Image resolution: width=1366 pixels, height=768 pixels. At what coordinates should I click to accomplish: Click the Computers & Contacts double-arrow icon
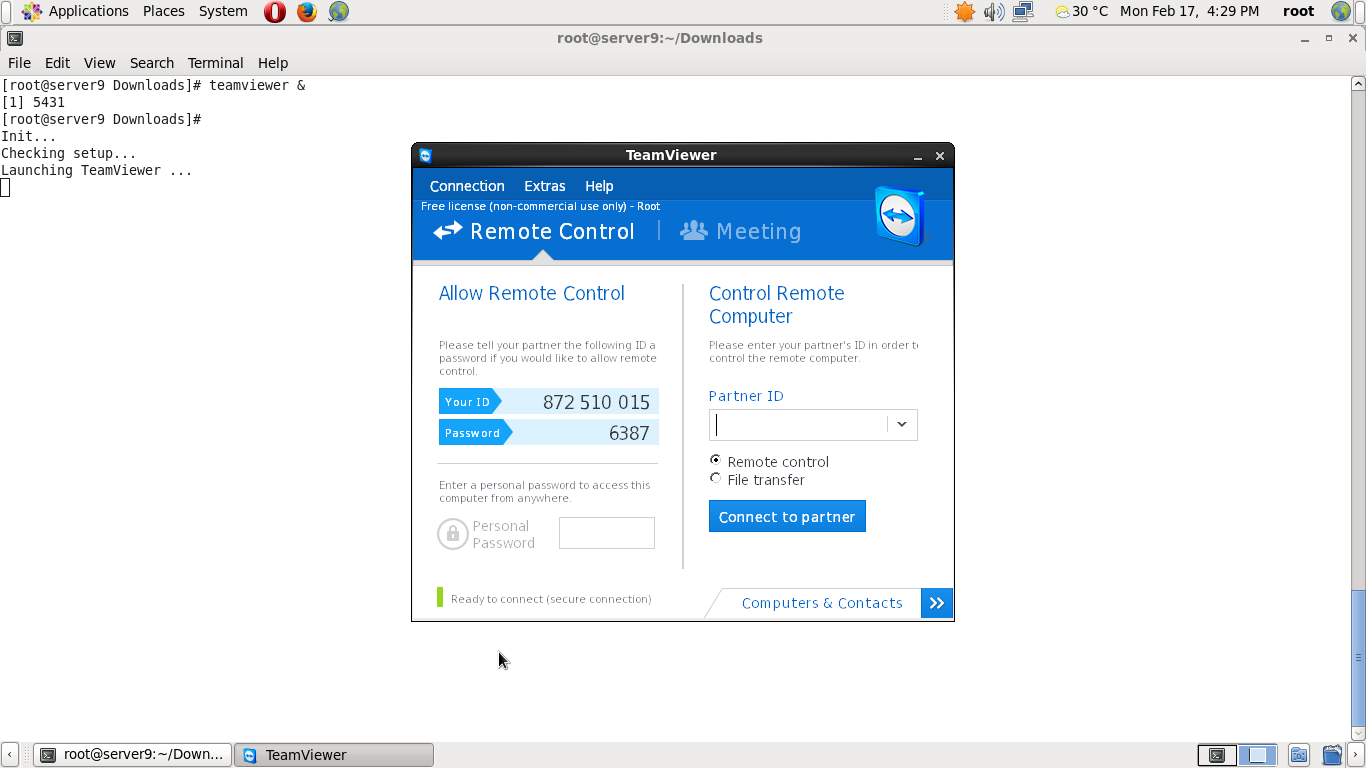pyautogui.click(x=937, y=603)
